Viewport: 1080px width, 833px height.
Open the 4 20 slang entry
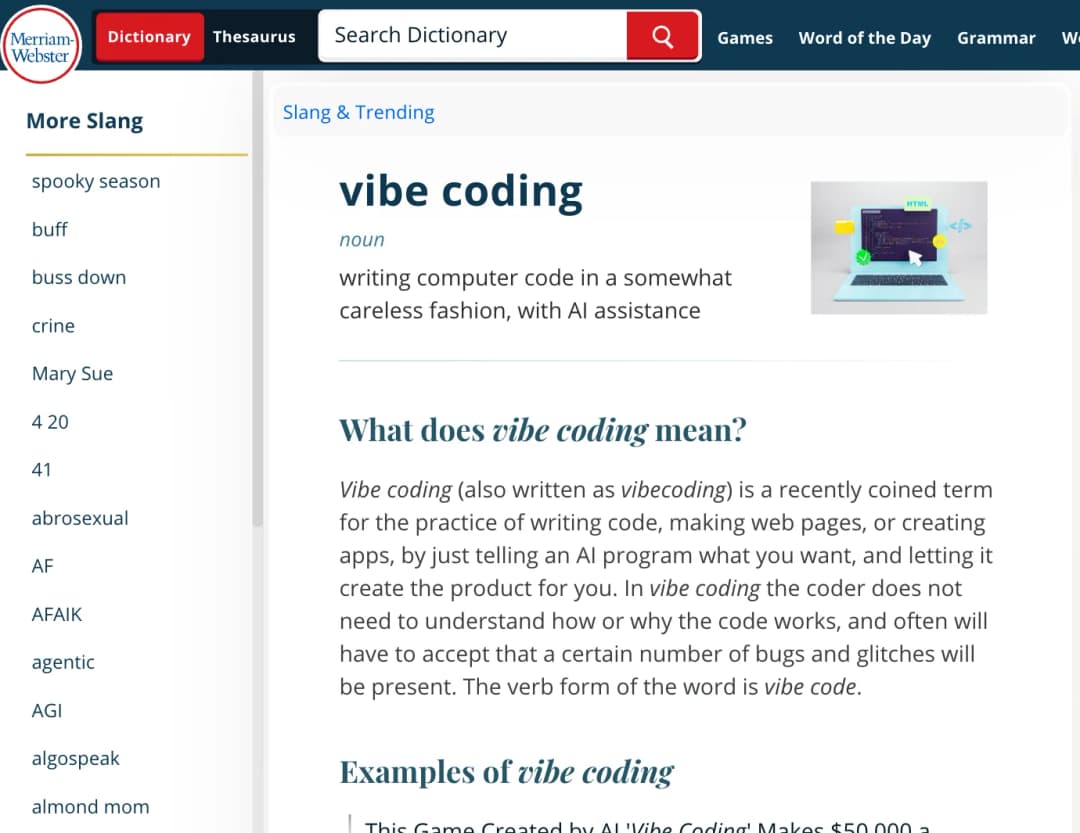point(50,422)
